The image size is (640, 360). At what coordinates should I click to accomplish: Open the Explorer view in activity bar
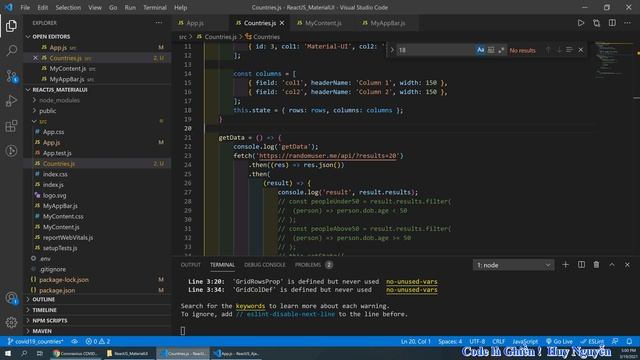click(x=11, y=26)
